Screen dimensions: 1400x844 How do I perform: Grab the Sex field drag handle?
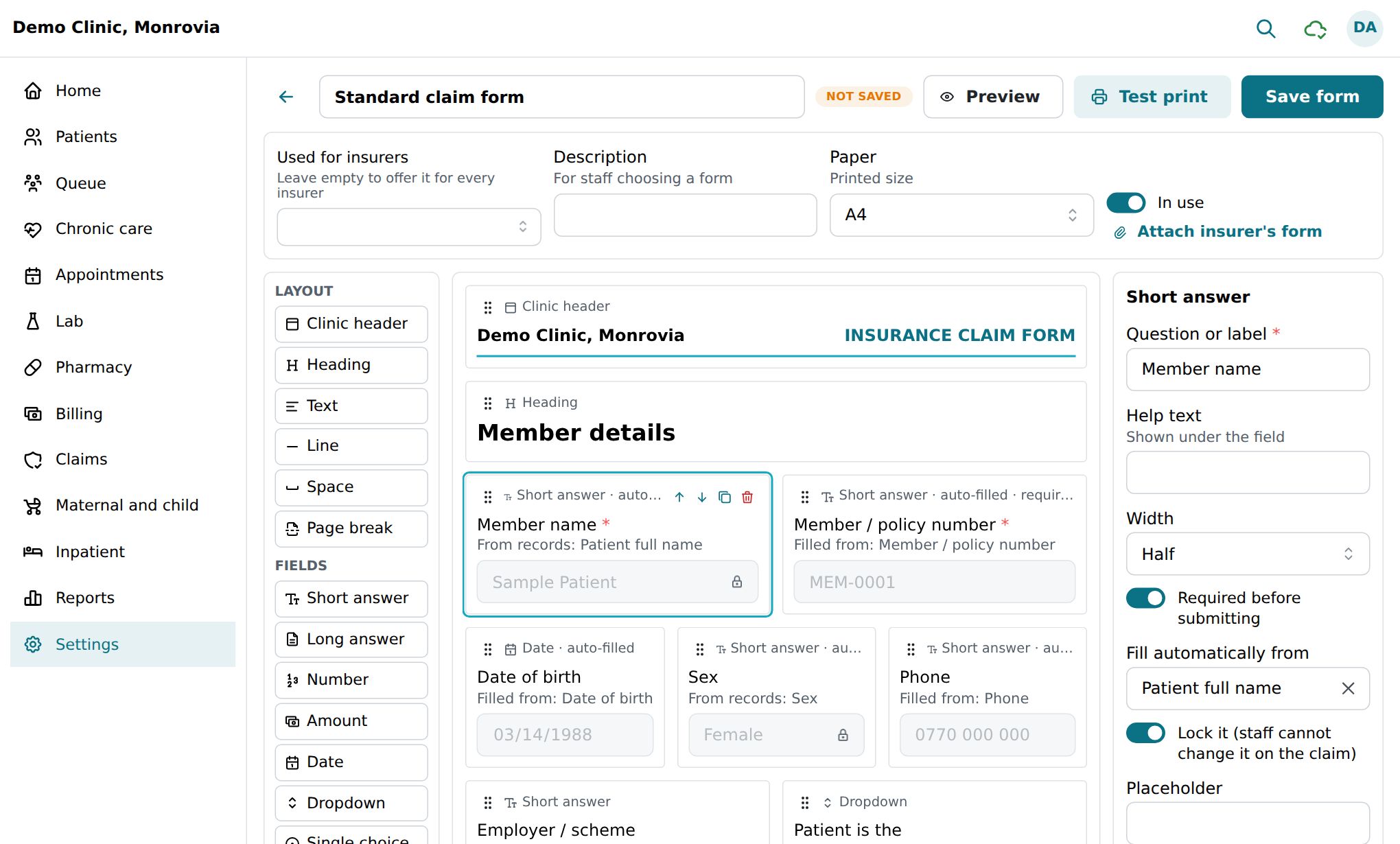pos(700,648)
